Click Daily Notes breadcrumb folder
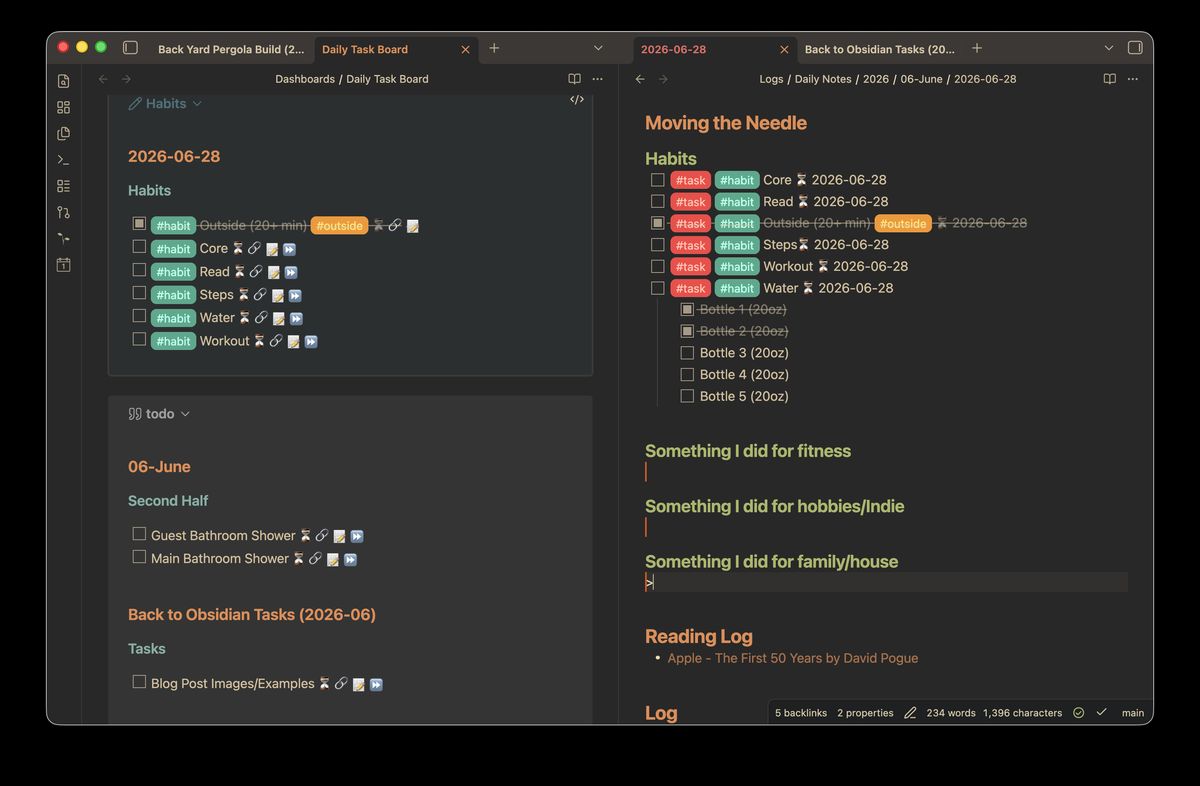The image size is (1200, 786). 823,79
